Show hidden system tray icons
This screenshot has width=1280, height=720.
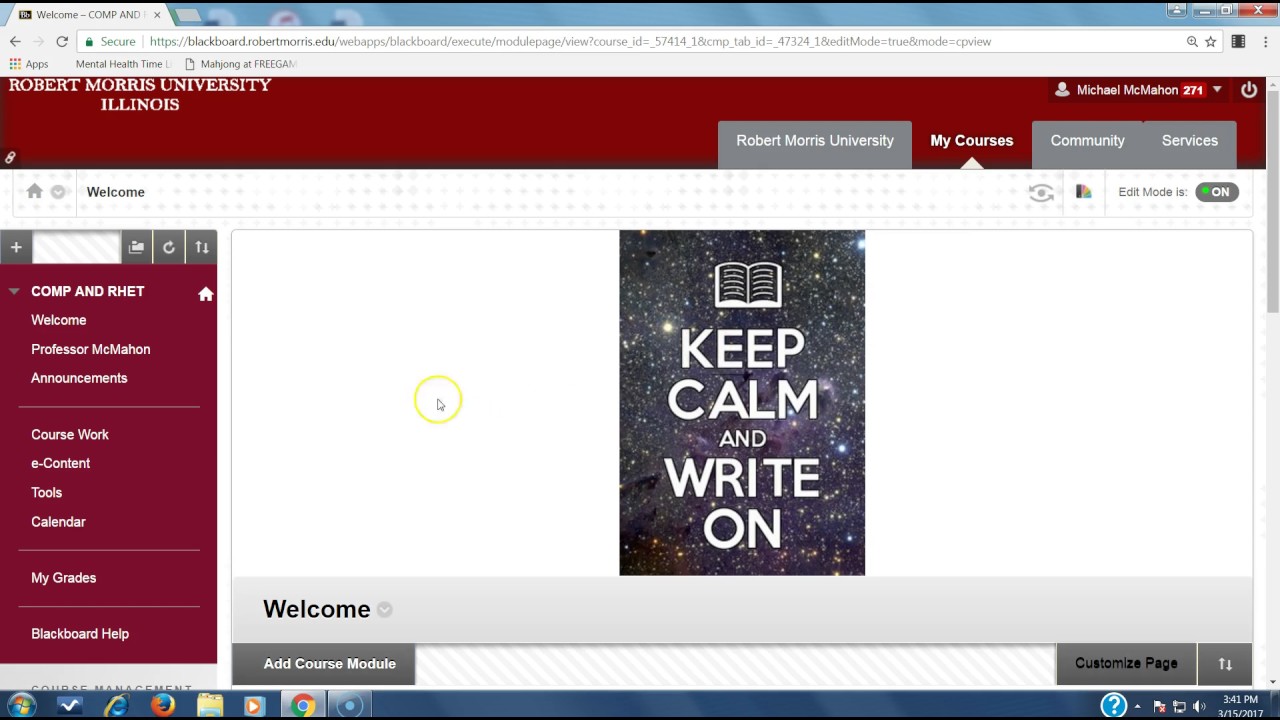[1137, 707]
